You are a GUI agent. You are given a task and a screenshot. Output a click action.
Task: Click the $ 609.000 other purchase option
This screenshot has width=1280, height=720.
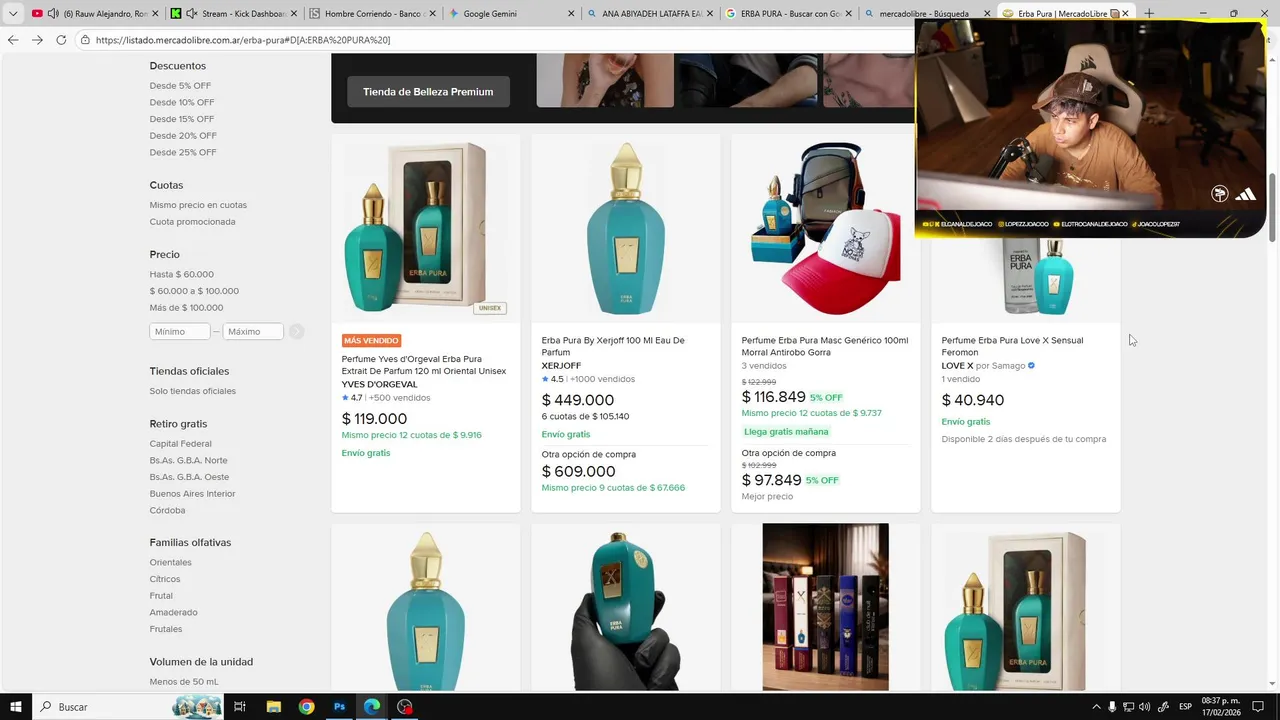pyautogui.click(x=579, y=472)
